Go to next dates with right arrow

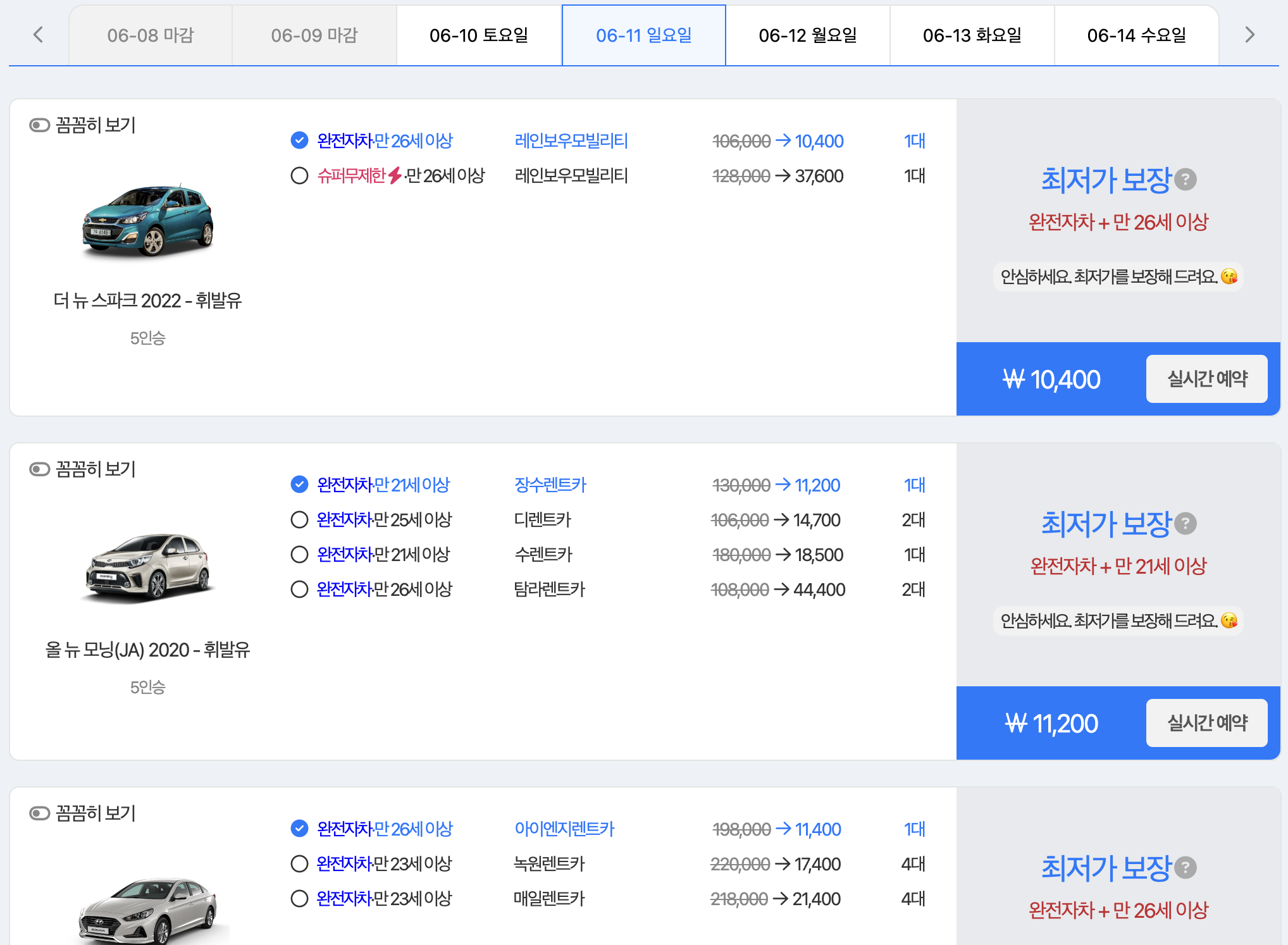[1249, 35]
